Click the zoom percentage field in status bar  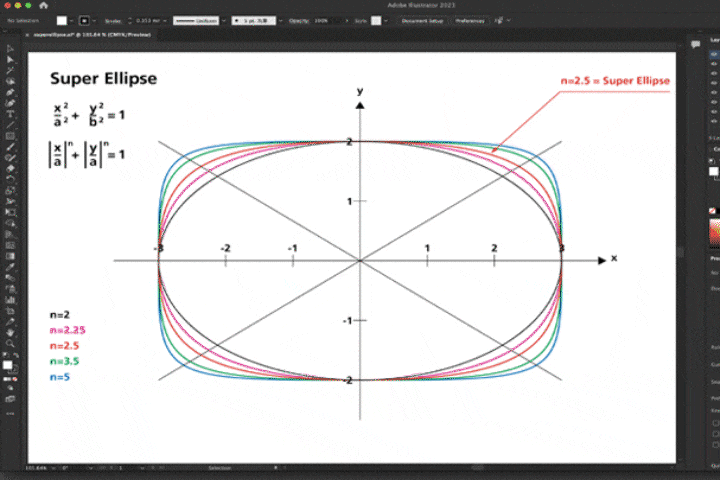[x=37, y=468]
